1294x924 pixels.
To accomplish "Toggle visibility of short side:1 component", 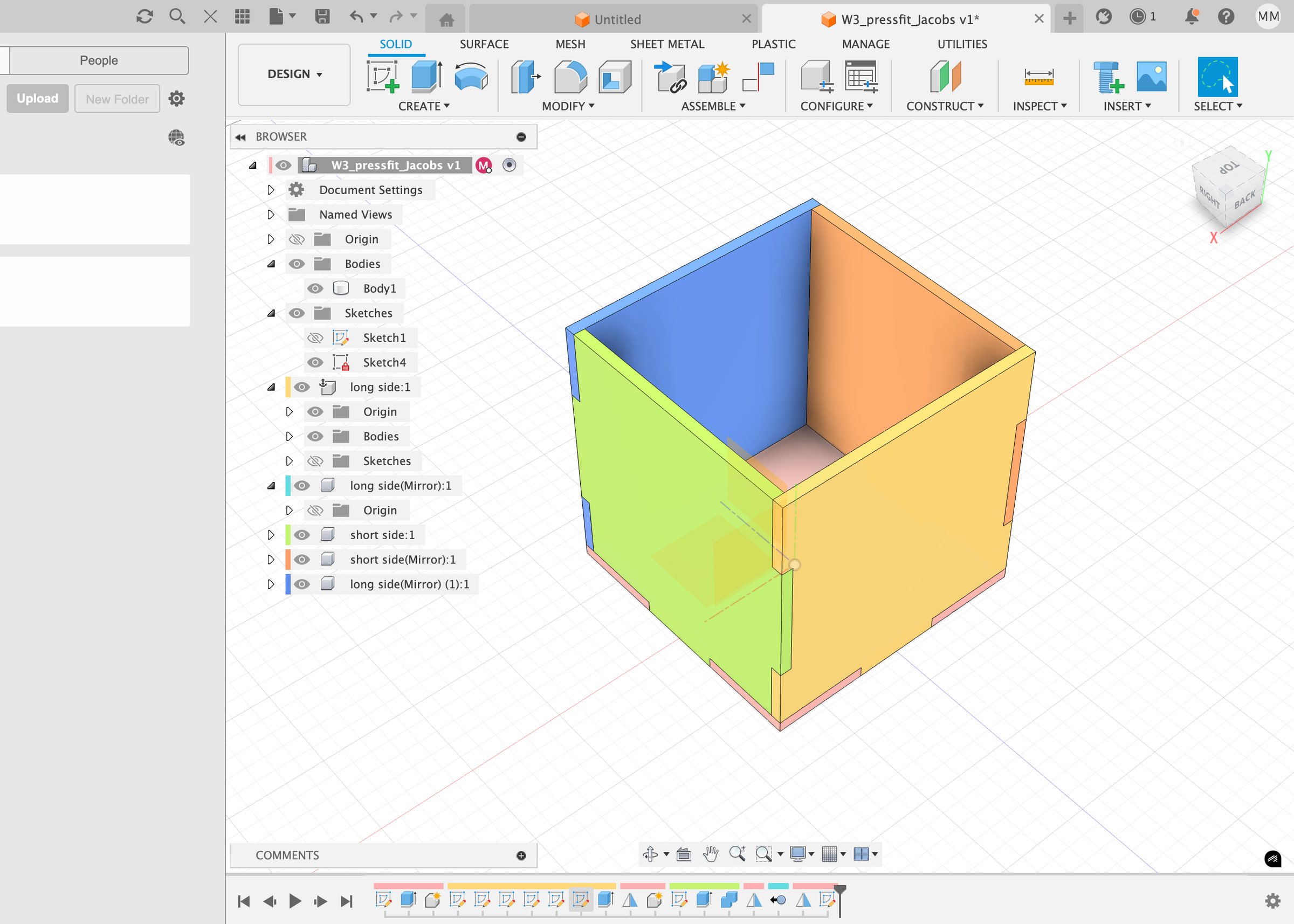I will (302, 535).
